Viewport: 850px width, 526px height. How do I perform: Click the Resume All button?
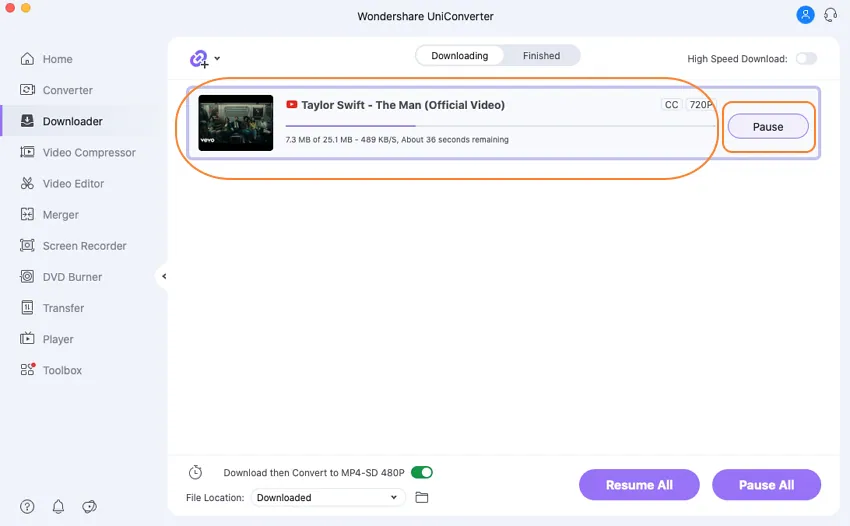[639, 485]
